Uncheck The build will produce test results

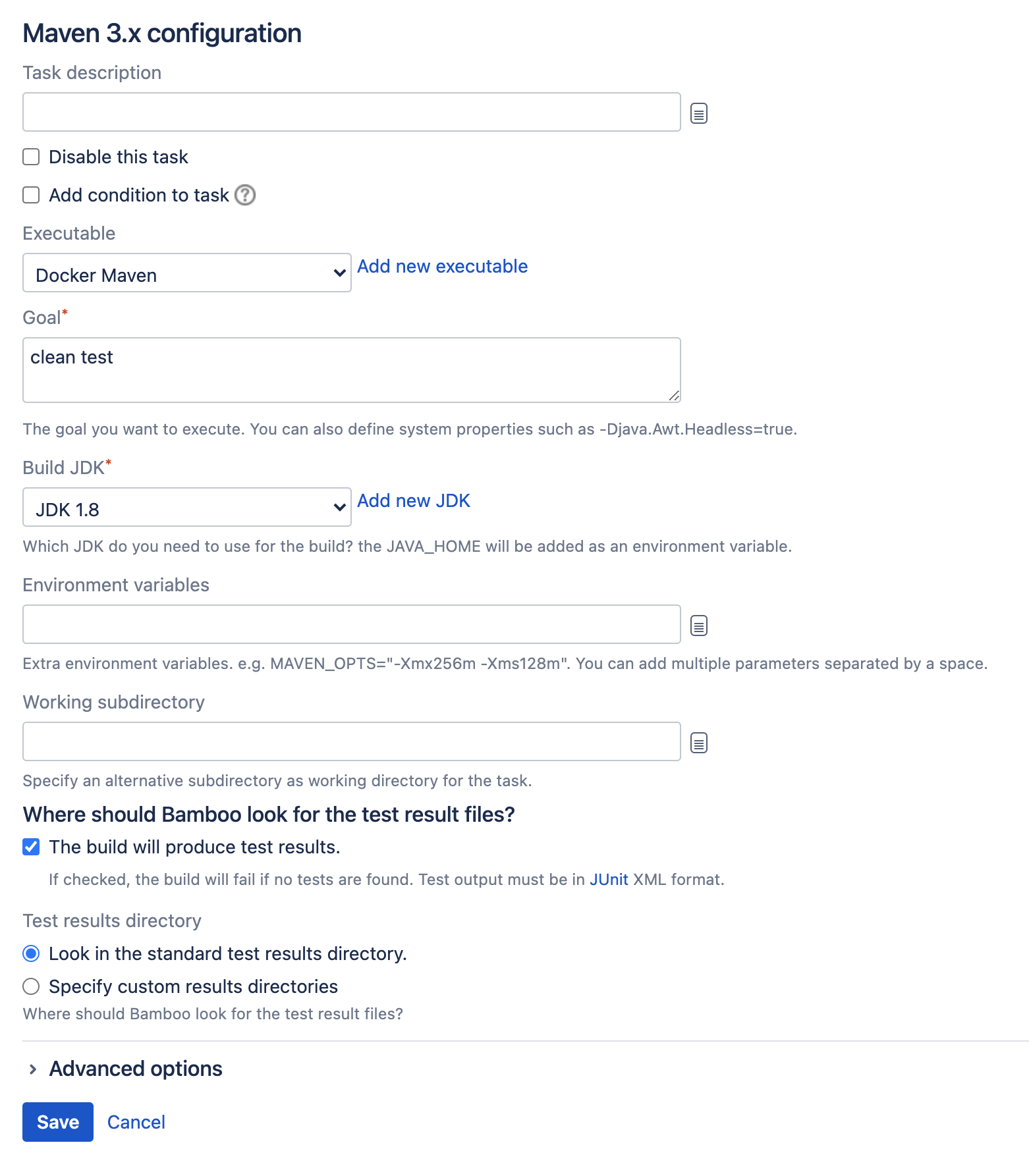pyautogui.click(x=31, y=847)
